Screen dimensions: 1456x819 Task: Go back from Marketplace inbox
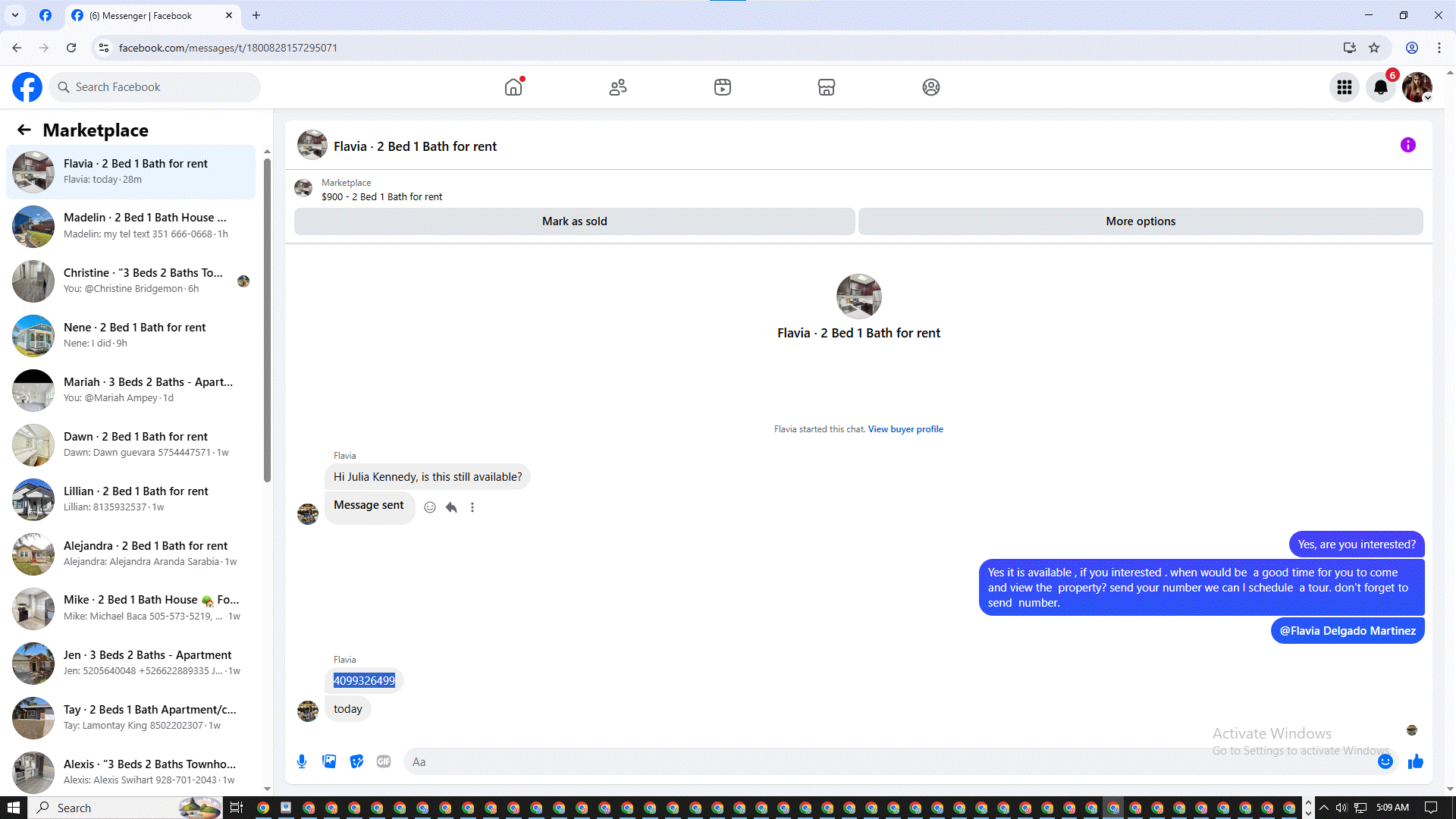click(x=24, y=130)
